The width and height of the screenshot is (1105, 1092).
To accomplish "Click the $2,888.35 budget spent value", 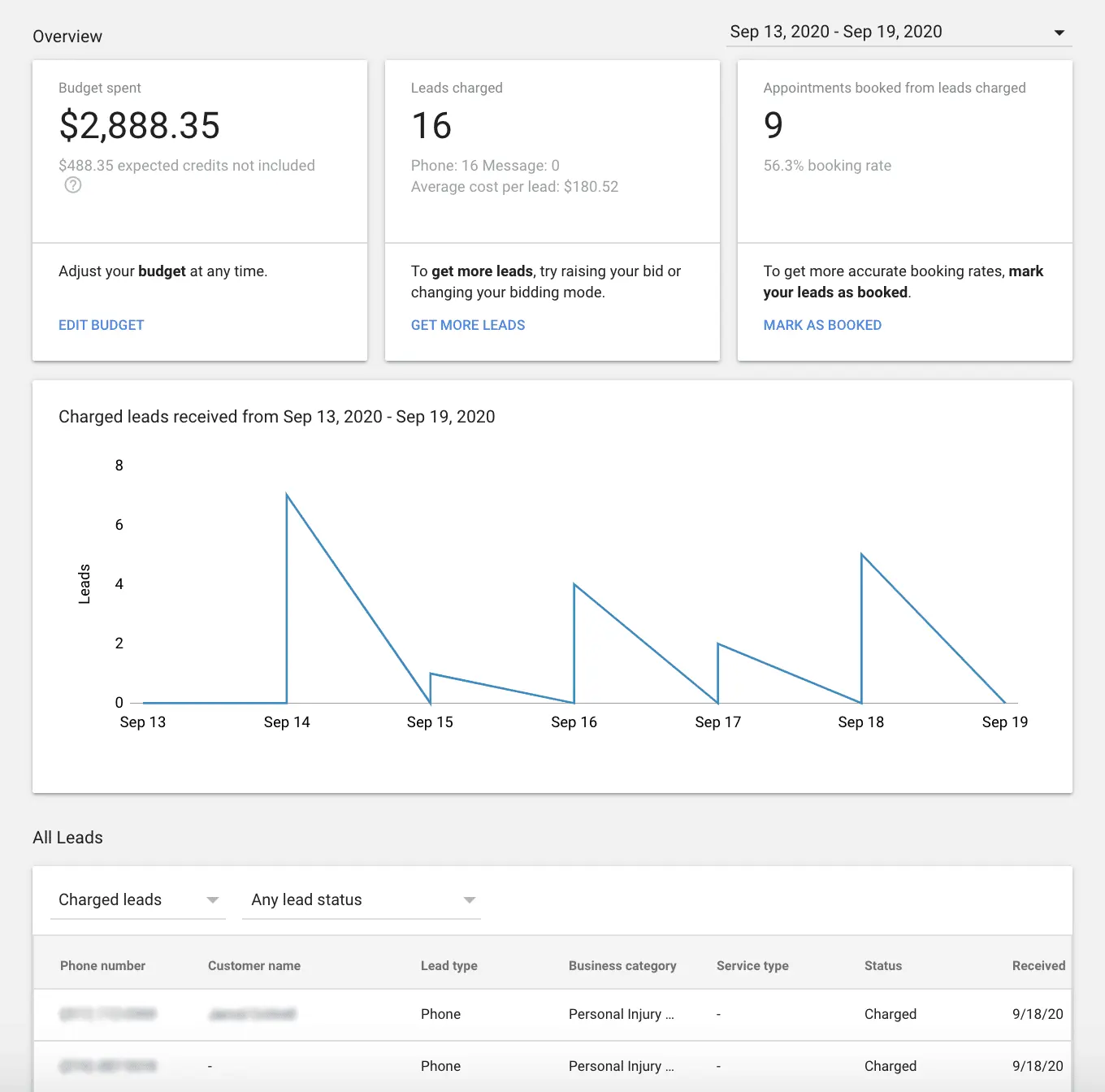I will (140, 126).
